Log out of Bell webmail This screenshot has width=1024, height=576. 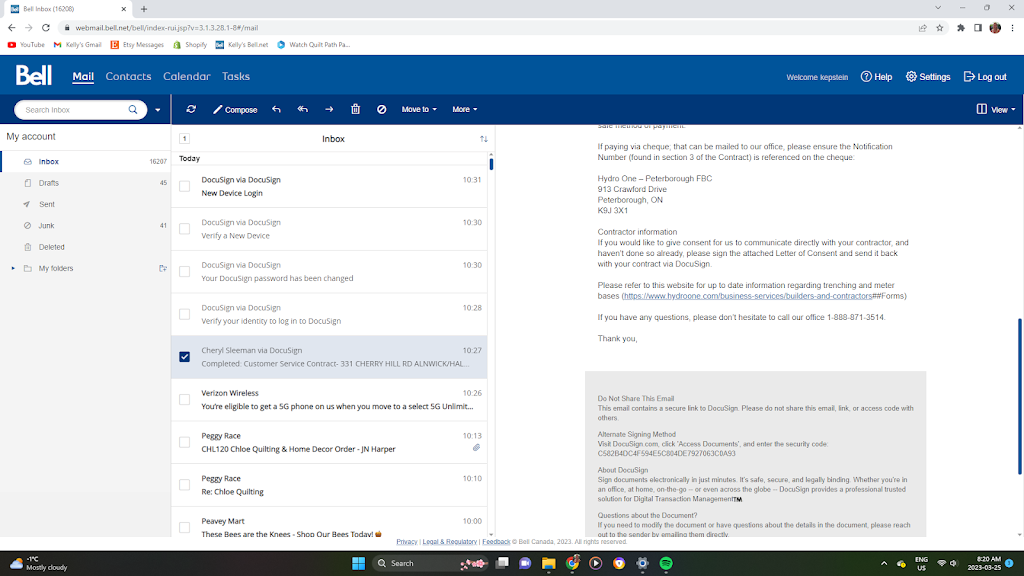(x=985, y=77)
